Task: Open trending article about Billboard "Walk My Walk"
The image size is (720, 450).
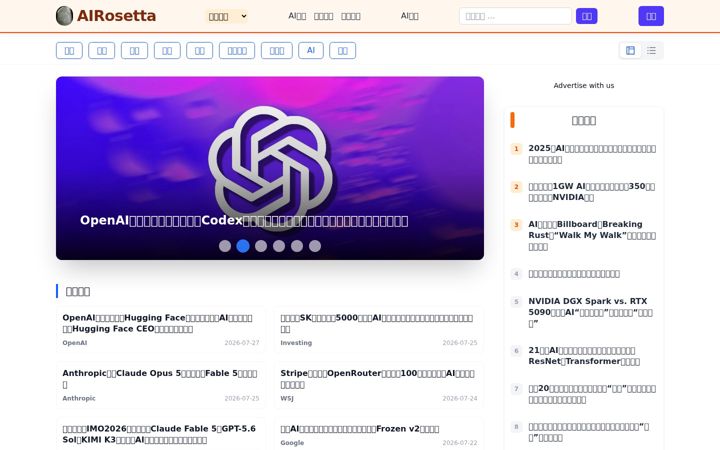Action: point(592,235)
